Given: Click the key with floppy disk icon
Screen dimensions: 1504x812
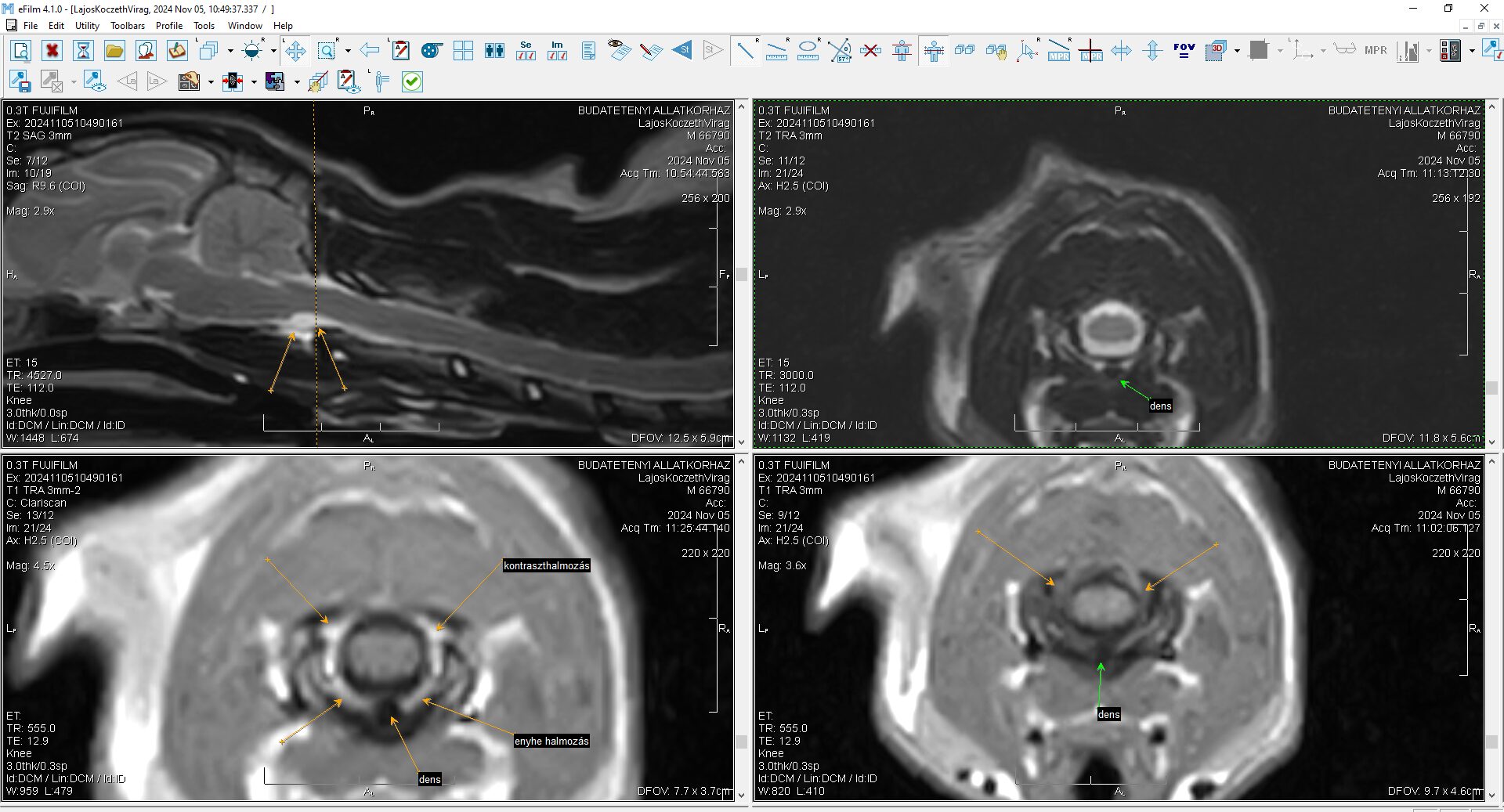Looking at the screenshot, I should pyautogui.click(x=20, y=81).
